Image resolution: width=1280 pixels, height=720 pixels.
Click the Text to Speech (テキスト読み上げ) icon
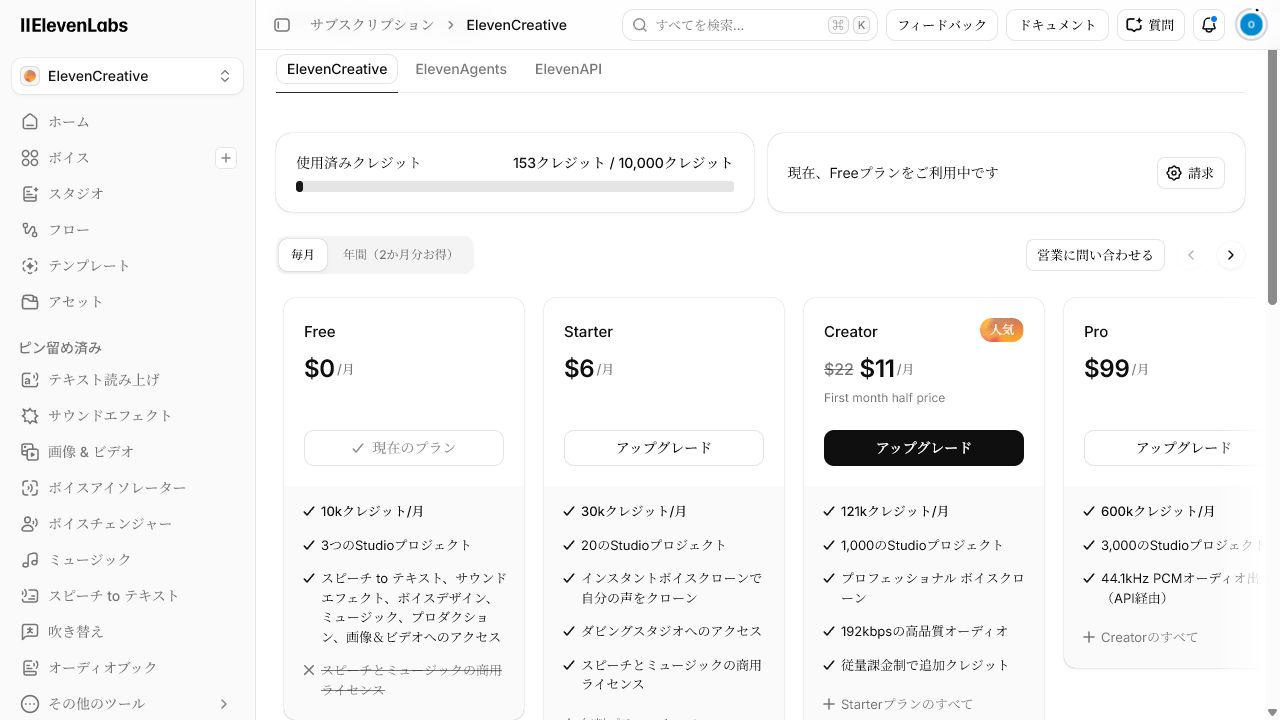[x=30, y=379]
